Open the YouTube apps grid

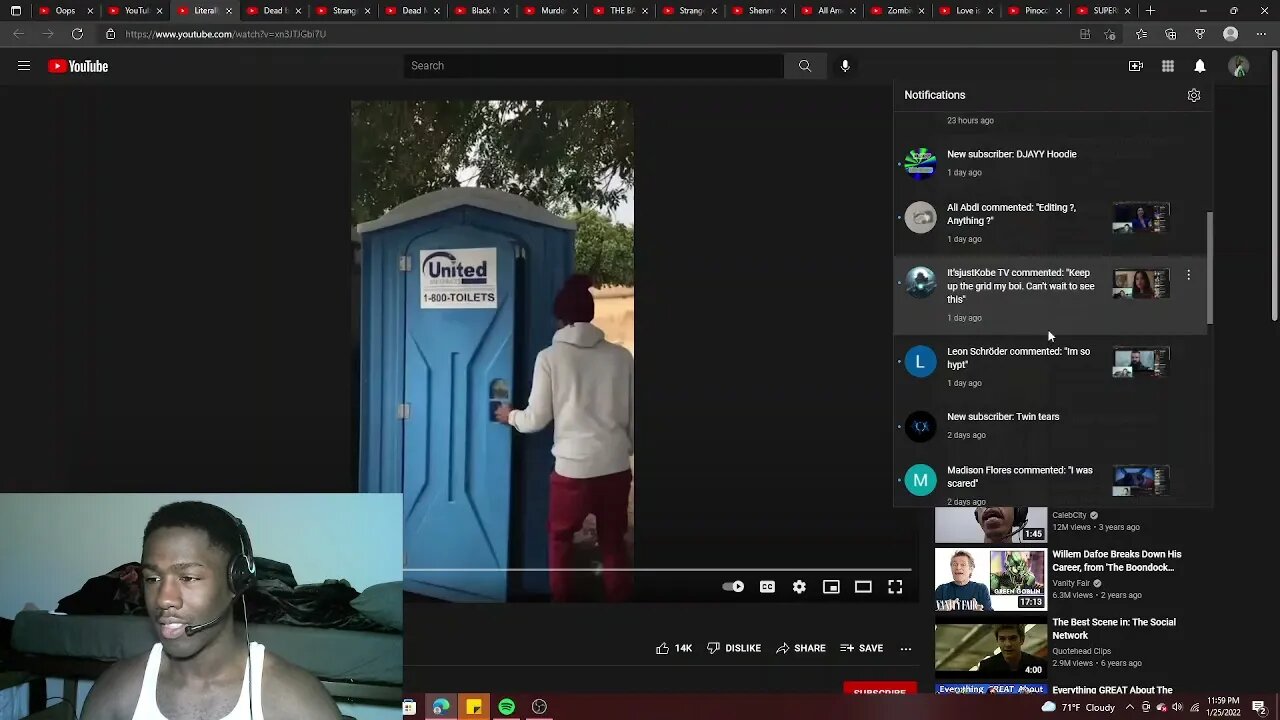click(1168, 66)
